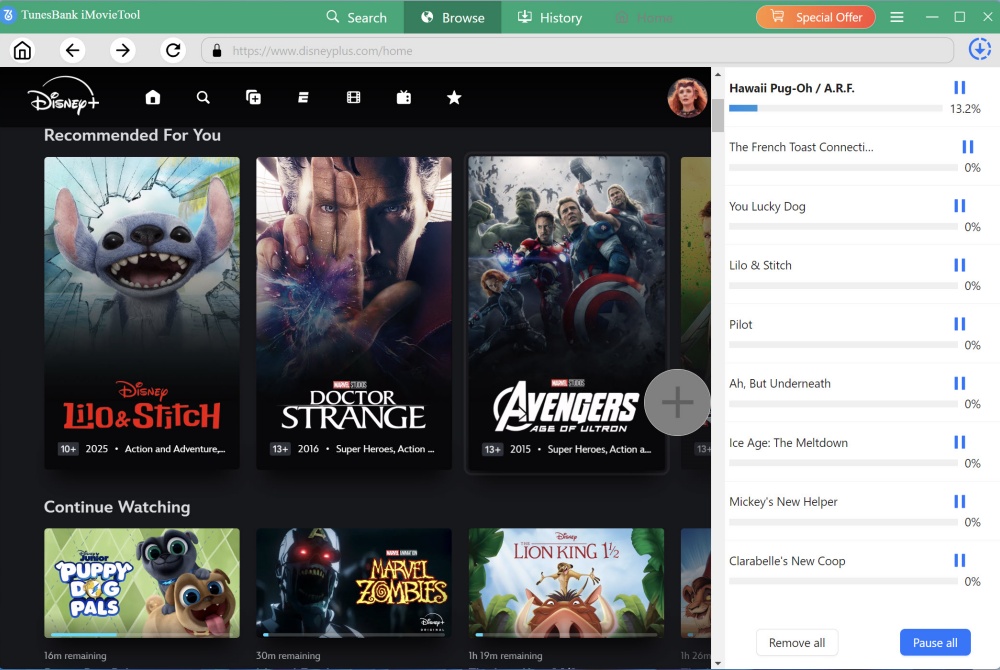Viewport: 1000px width, 670px height.
Task: Pause the Ice Age: The Meltdown download
Action: coord(960,442)
